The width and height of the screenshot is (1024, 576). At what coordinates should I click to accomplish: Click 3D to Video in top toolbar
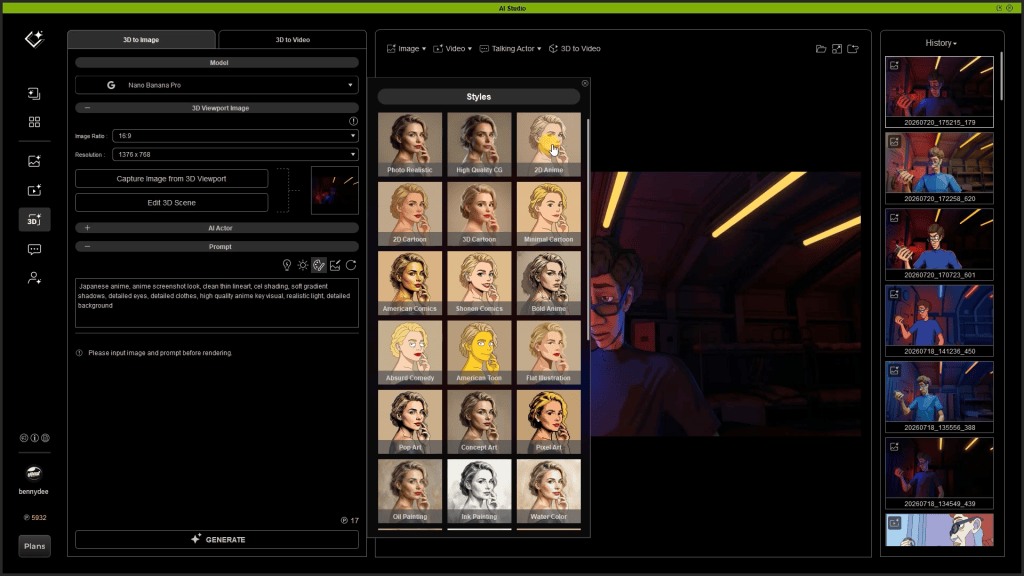pyautogui.click(x=575, y=49)
